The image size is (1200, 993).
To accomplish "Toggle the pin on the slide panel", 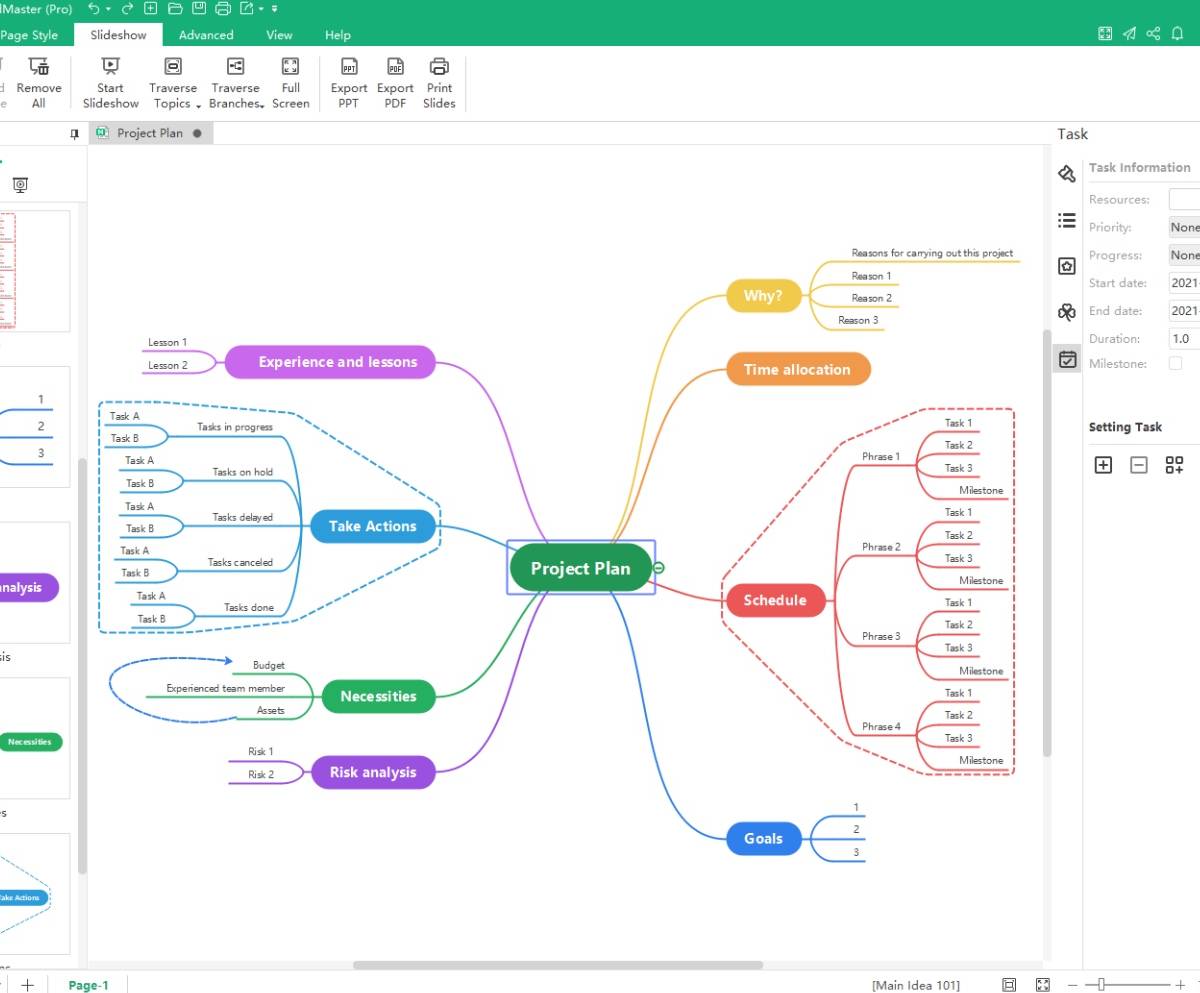I will [74, 134].
